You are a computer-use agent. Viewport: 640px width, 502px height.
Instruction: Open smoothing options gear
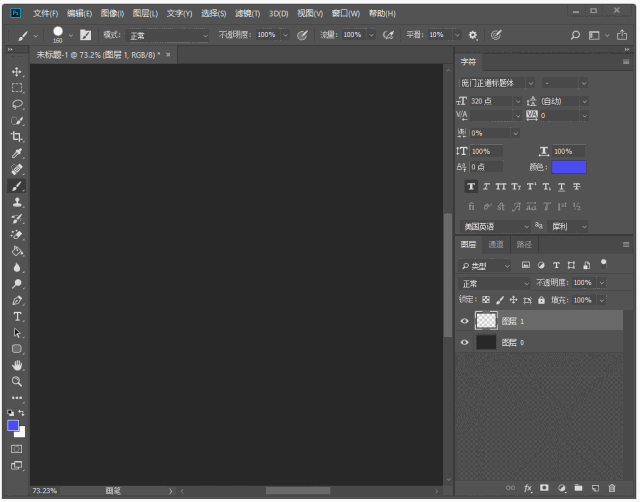[473, 36]
